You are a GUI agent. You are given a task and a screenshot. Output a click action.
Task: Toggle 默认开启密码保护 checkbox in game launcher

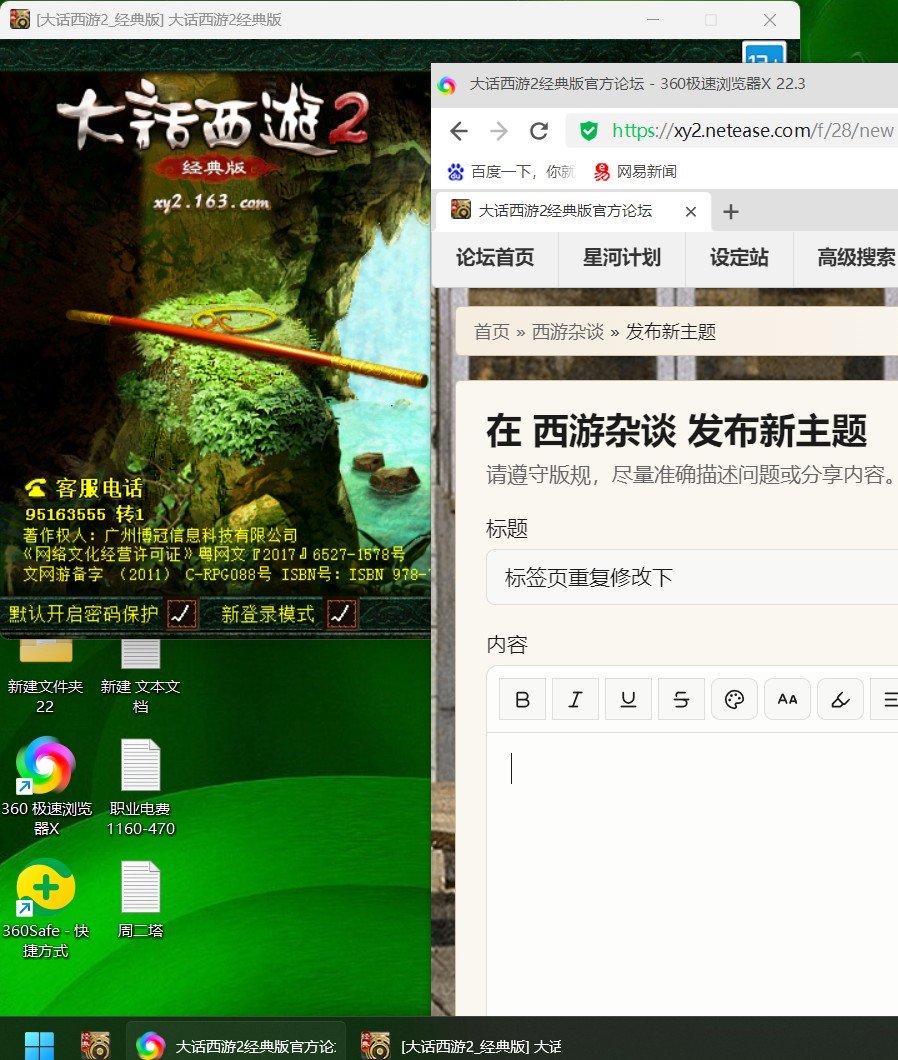(x=182, y=614)
